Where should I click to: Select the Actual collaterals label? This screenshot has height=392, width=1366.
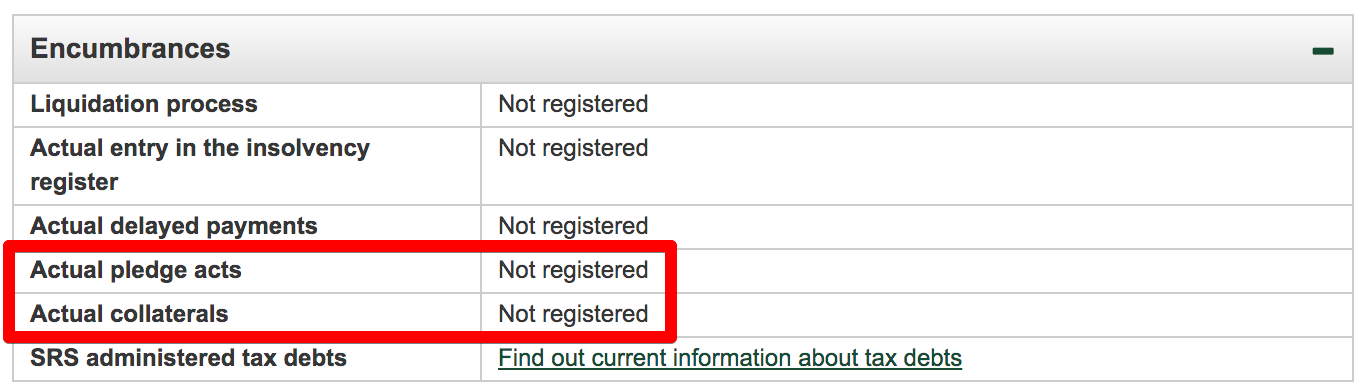pos(129,314)
